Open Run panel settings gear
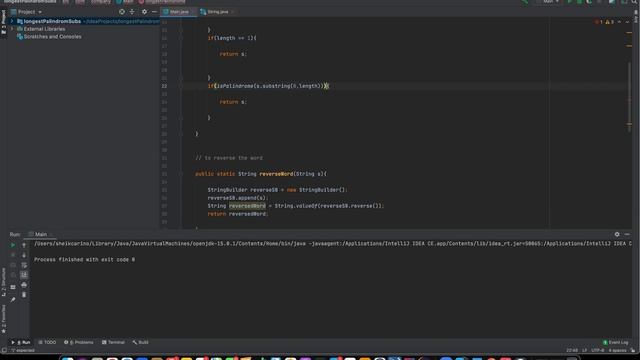Image resolution: width=640 pixels, height=360 pixels. 617,234
